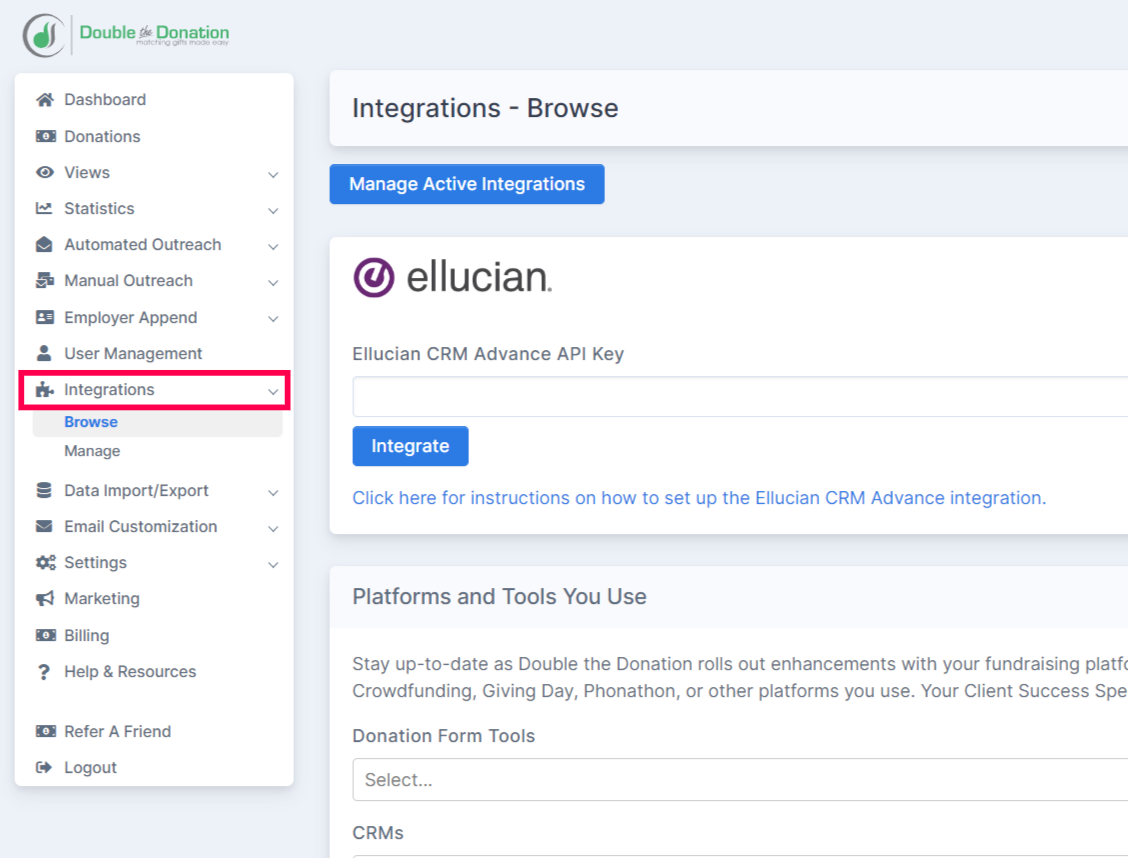Select the Manage submenu item

point(92,451)
